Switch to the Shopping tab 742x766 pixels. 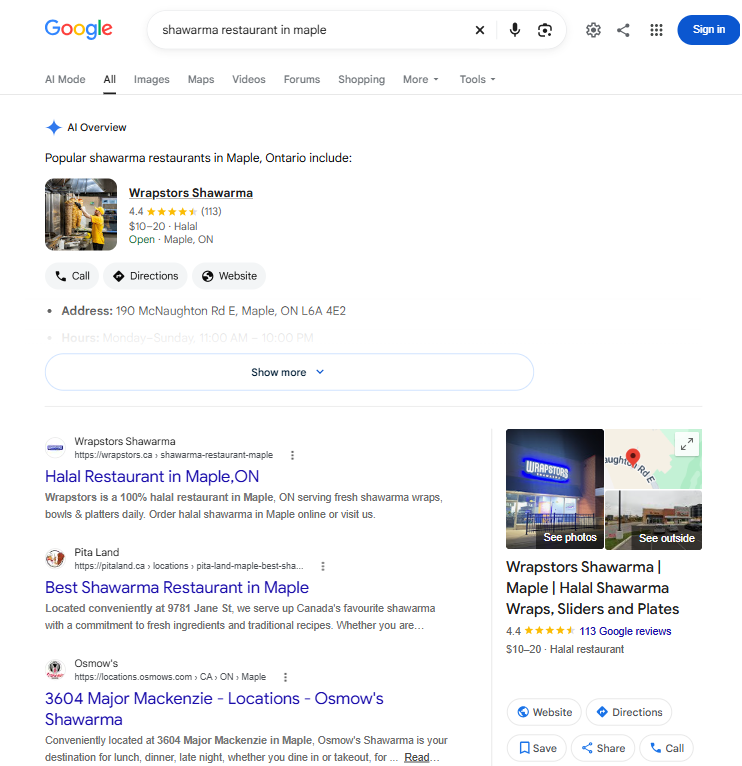pyautogui.click(x=361, y=79)
